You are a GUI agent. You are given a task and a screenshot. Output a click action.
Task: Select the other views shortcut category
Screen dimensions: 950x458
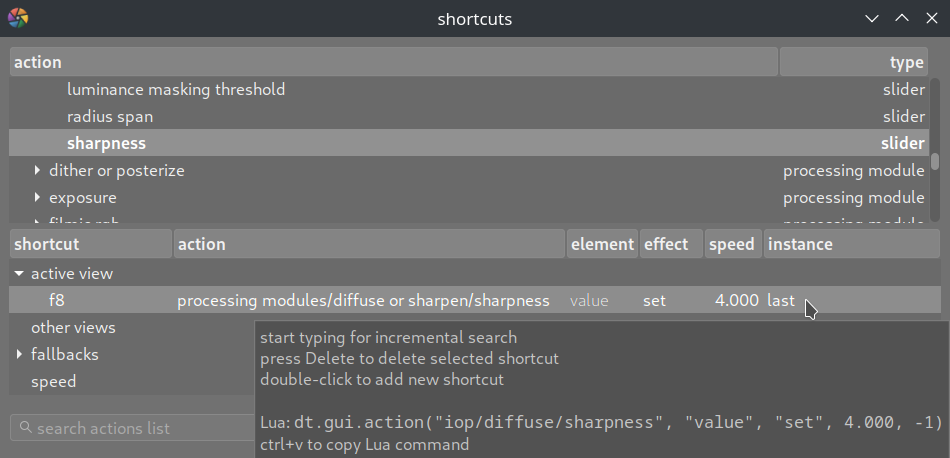[73, 328]
